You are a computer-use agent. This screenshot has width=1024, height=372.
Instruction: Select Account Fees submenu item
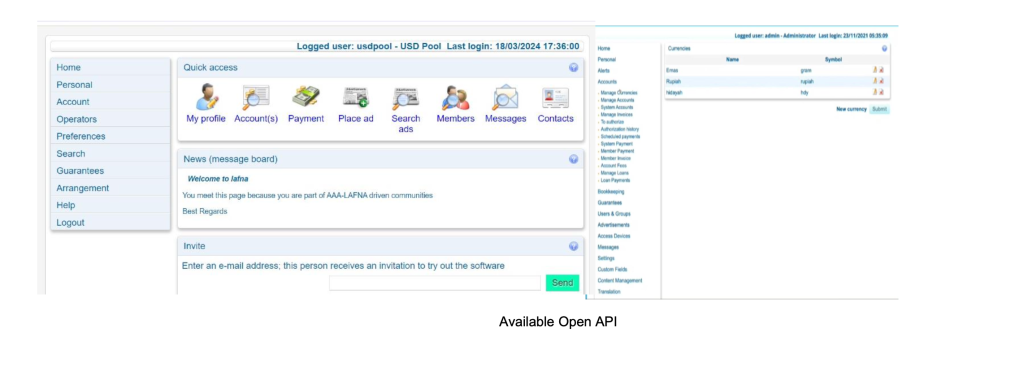click(x=613, y=166)
